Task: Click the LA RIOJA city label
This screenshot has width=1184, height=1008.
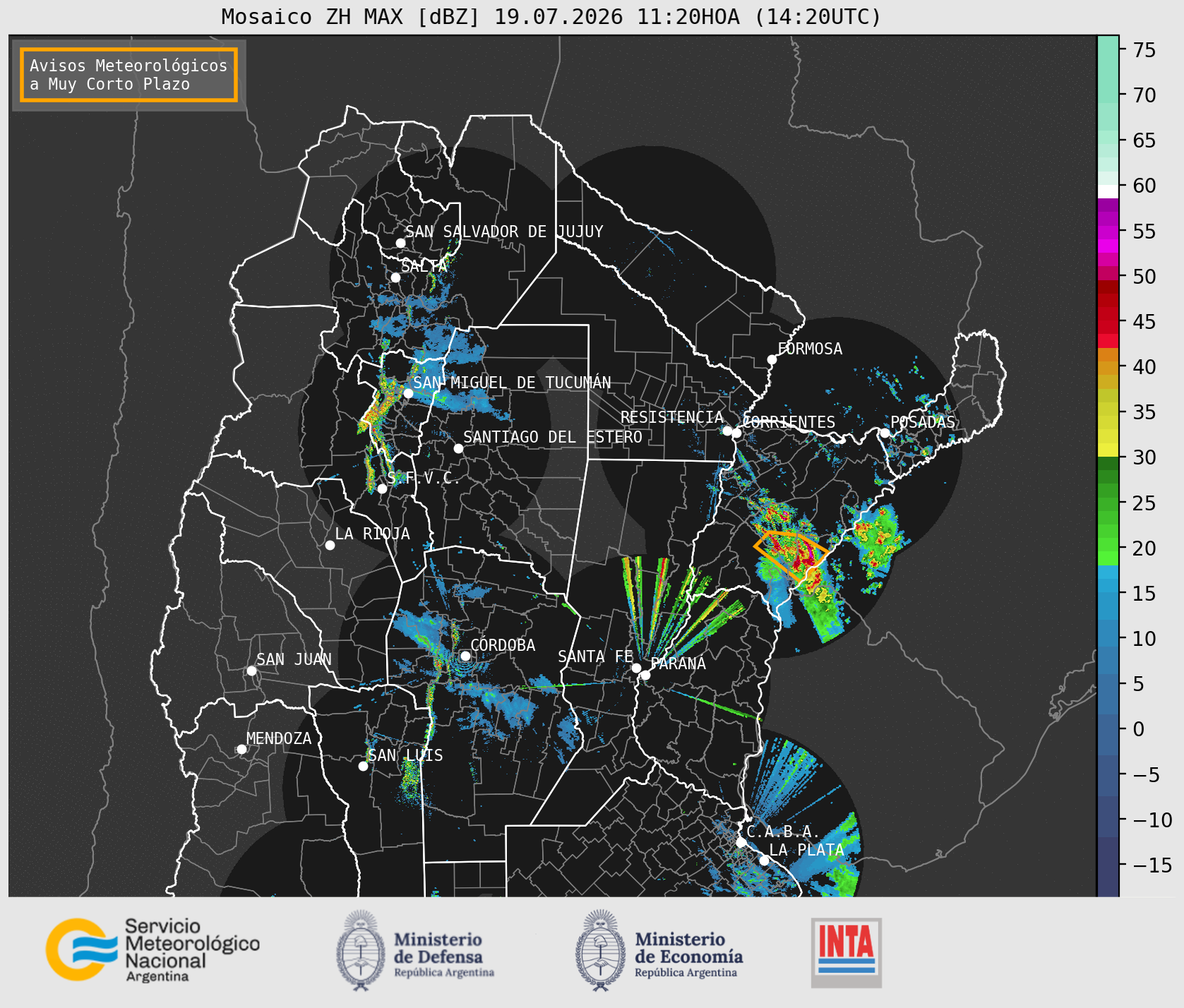Action: coord(372,534)
